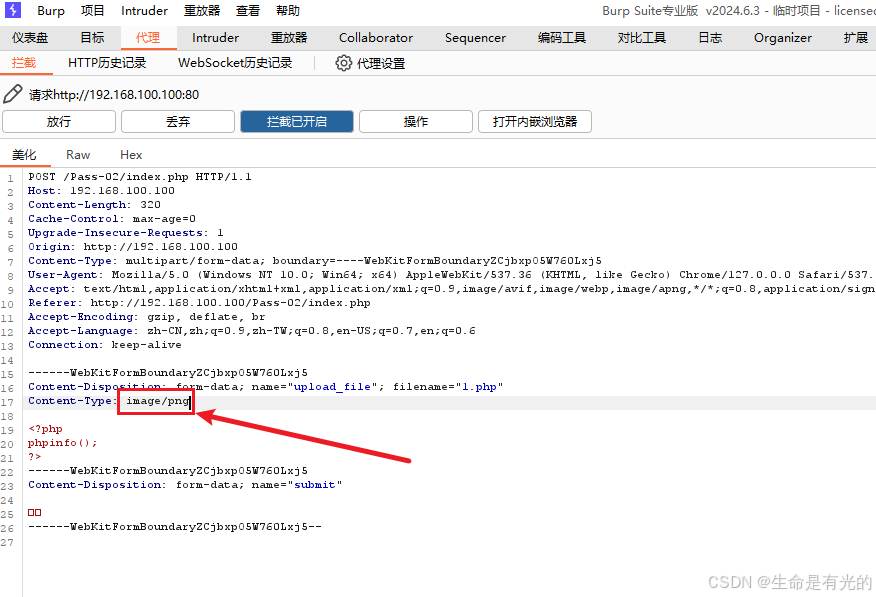Open the 操作 action button
The width and height of the screenshot is (876, 597).
[416, 121]
